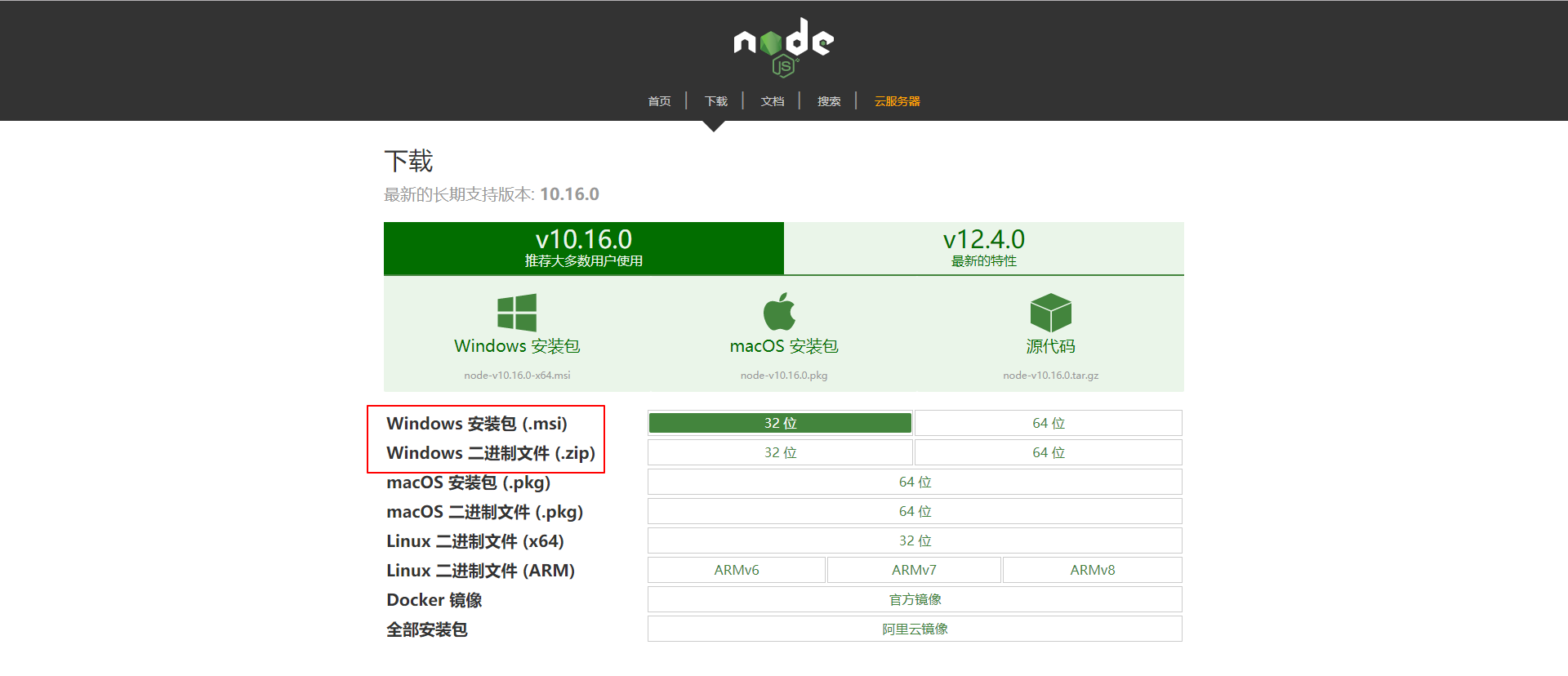Download Linux ARMv7 binary
Image resolution: width=1568 pixels, height=676 pixels.
(914, 570)
